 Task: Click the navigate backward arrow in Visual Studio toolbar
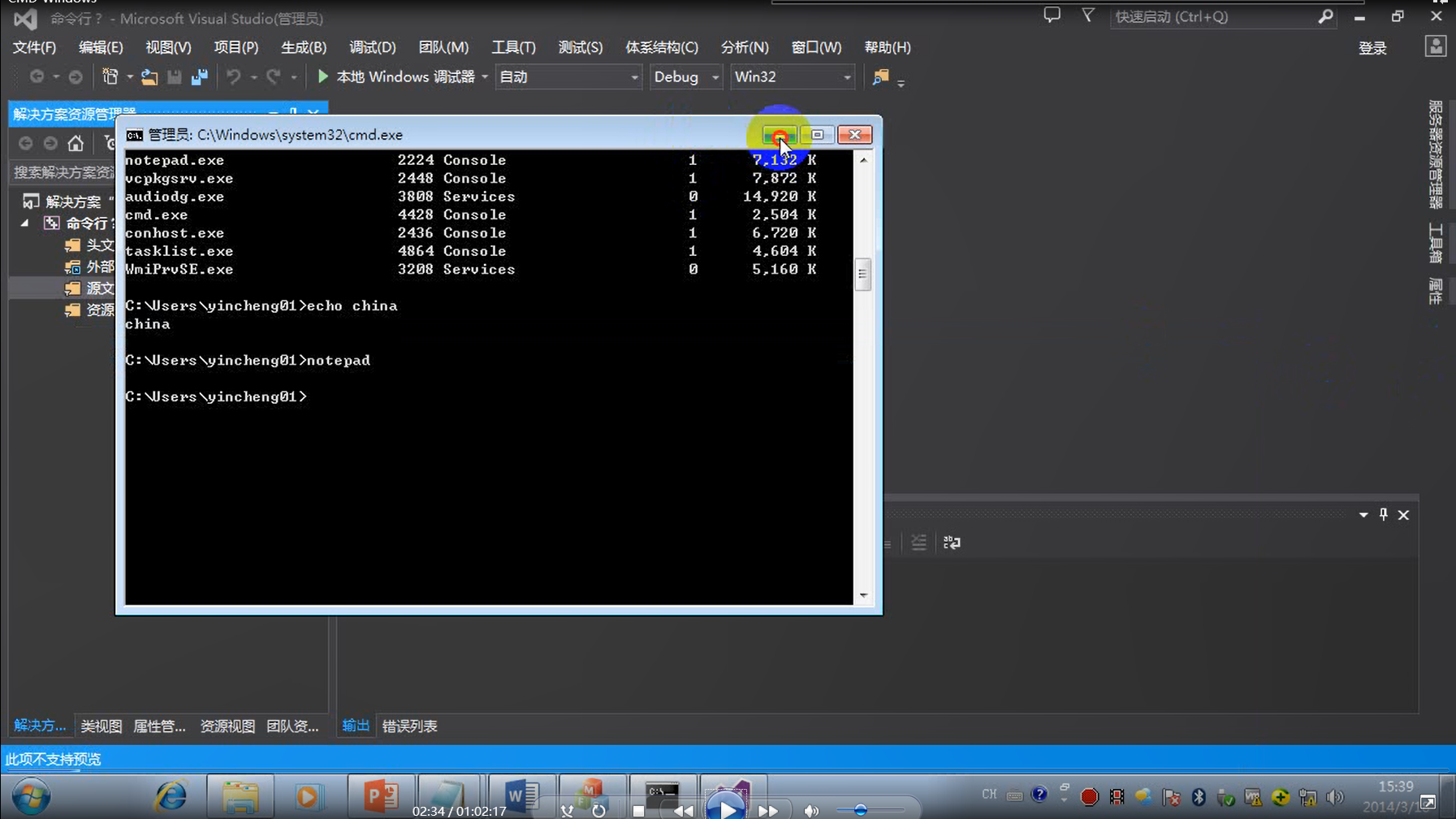(37, 76)
